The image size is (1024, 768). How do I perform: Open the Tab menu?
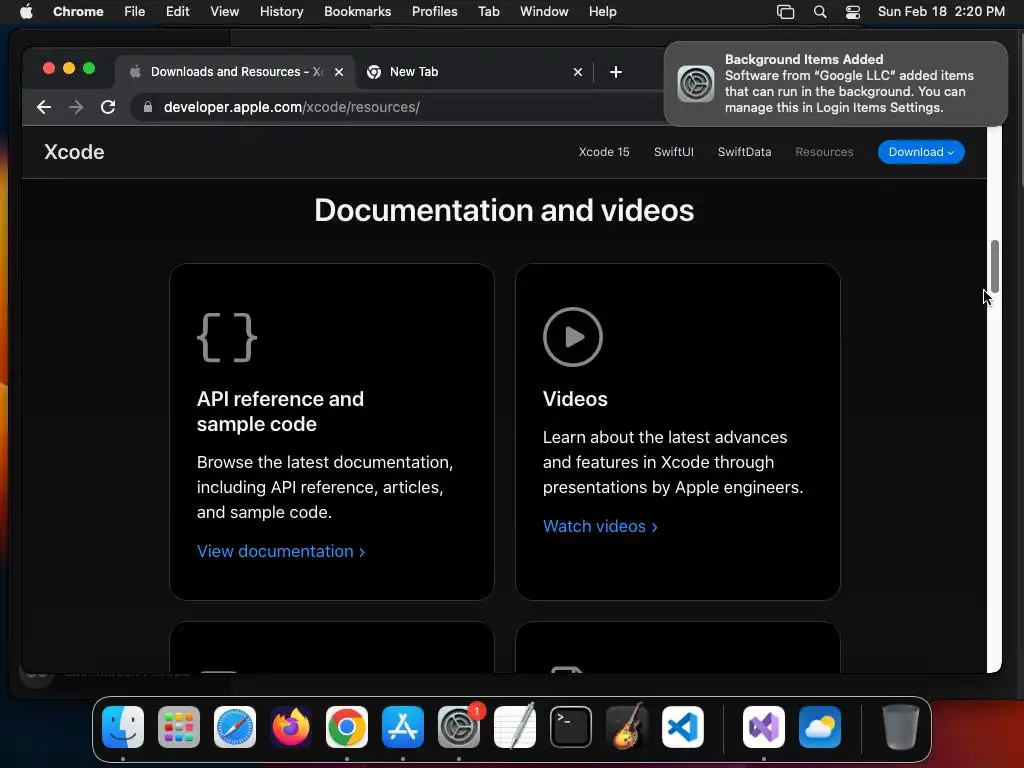[488, 12]
